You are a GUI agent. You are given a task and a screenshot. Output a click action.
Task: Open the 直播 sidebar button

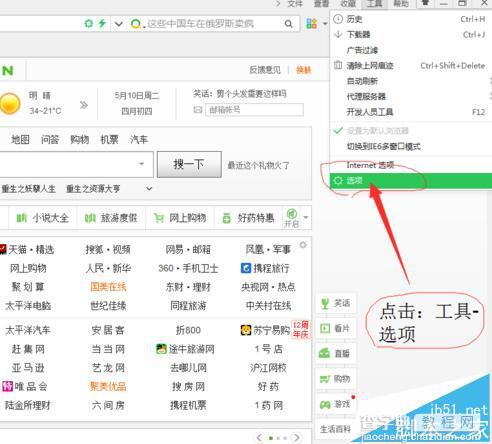point(336,353)
